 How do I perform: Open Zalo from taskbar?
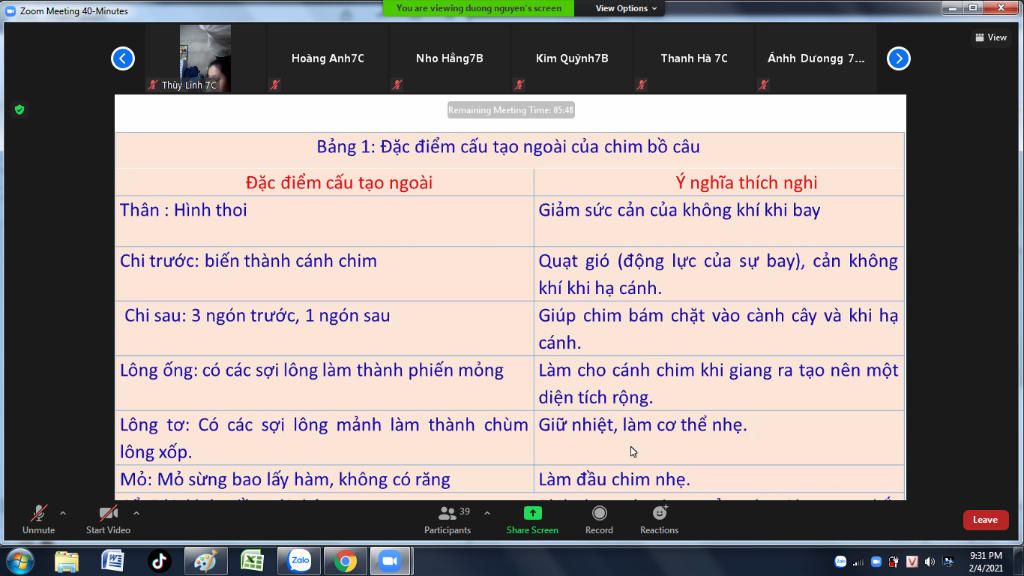[x=299, y=561]
